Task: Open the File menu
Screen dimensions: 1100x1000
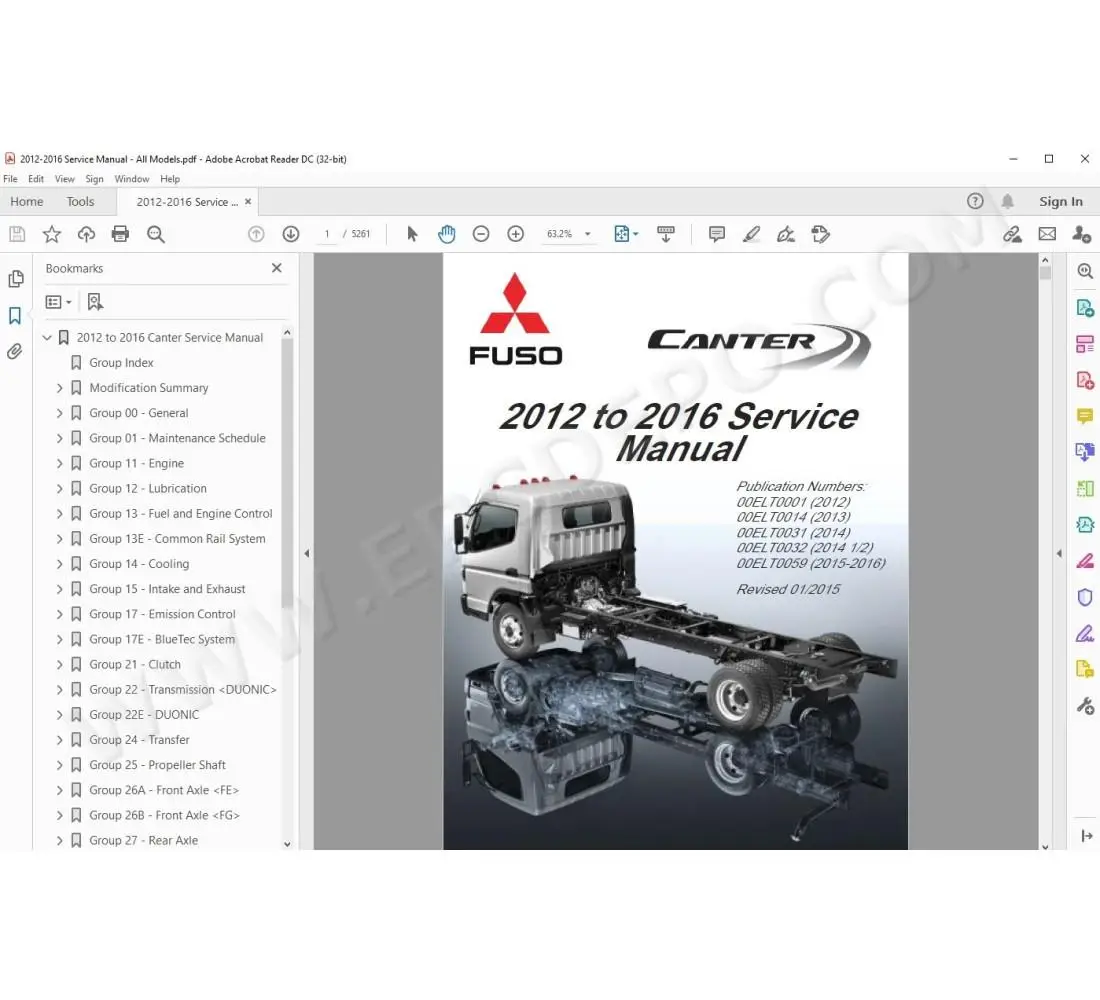Action: coord(11,179)
